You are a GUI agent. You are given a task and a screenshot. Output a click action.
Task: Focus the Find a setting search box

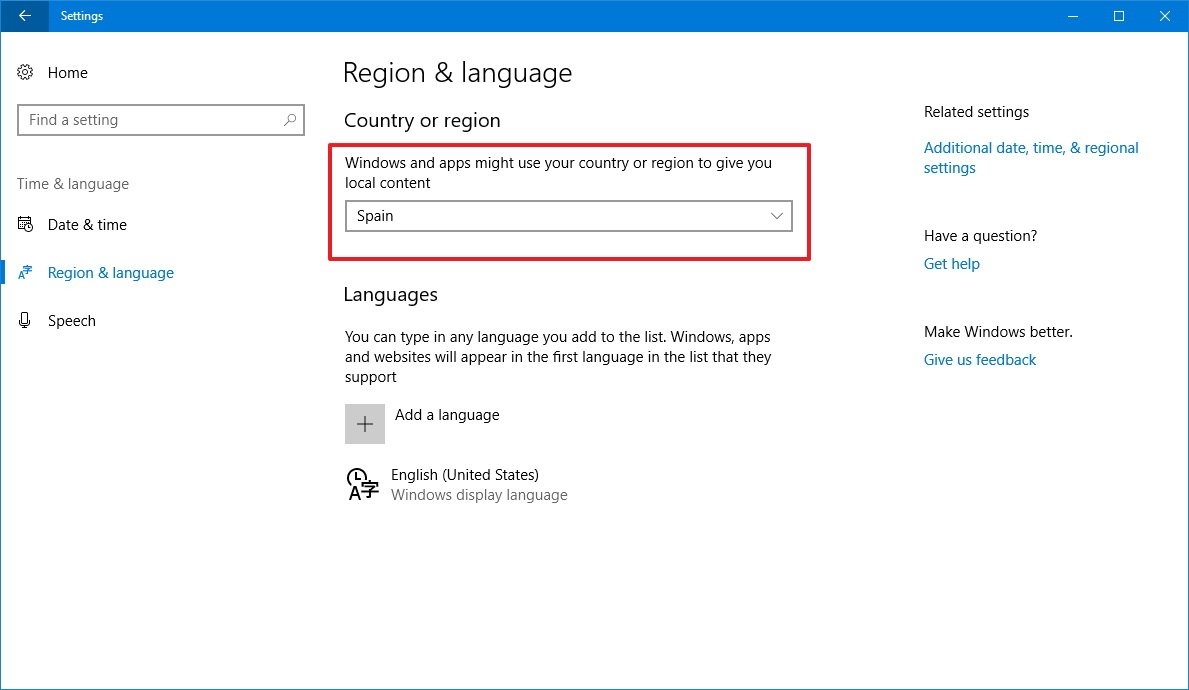[x=150, y=120]
